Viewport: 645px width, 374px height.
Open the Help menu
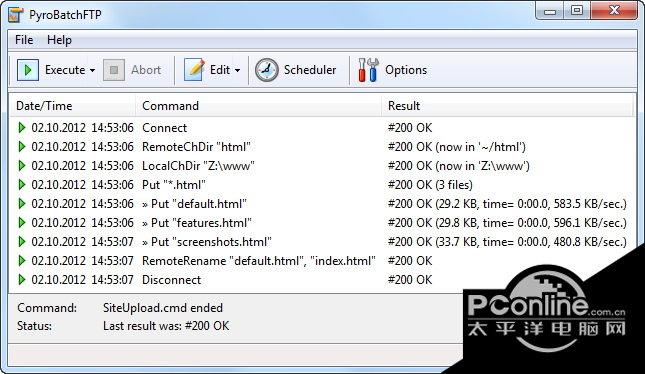pos(59,40)
